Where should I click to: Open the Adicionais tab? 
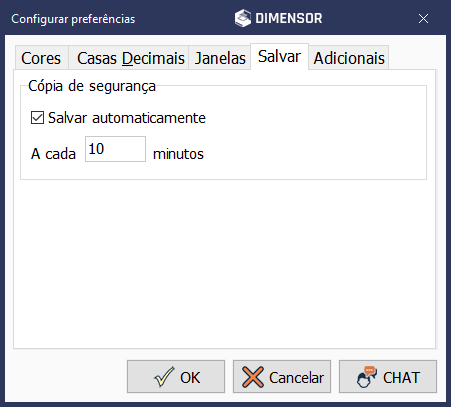point(349,58)
